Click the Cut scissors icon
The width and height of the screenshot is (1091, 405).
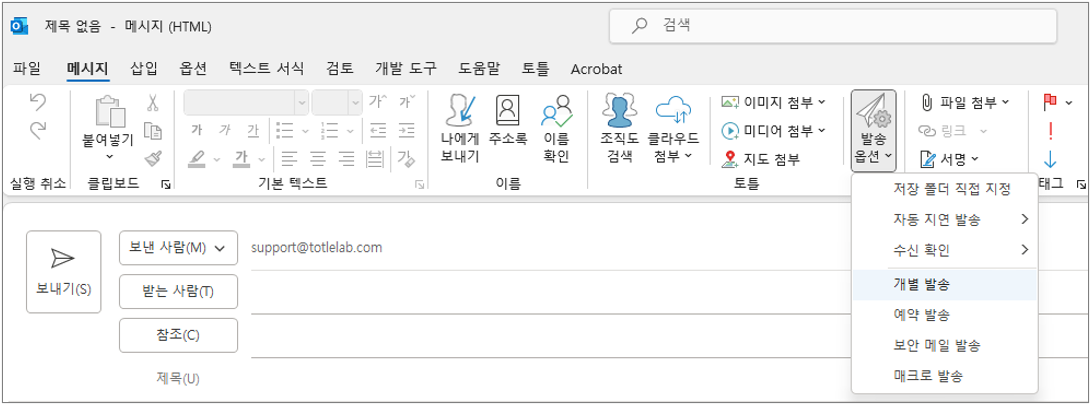152,103
